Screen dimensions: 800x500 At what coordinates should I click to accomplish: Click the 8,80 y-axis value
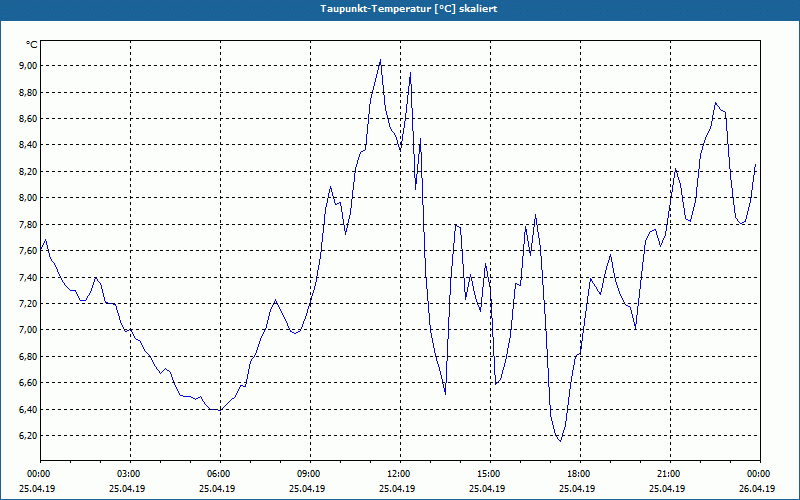[x=29, y=92]
